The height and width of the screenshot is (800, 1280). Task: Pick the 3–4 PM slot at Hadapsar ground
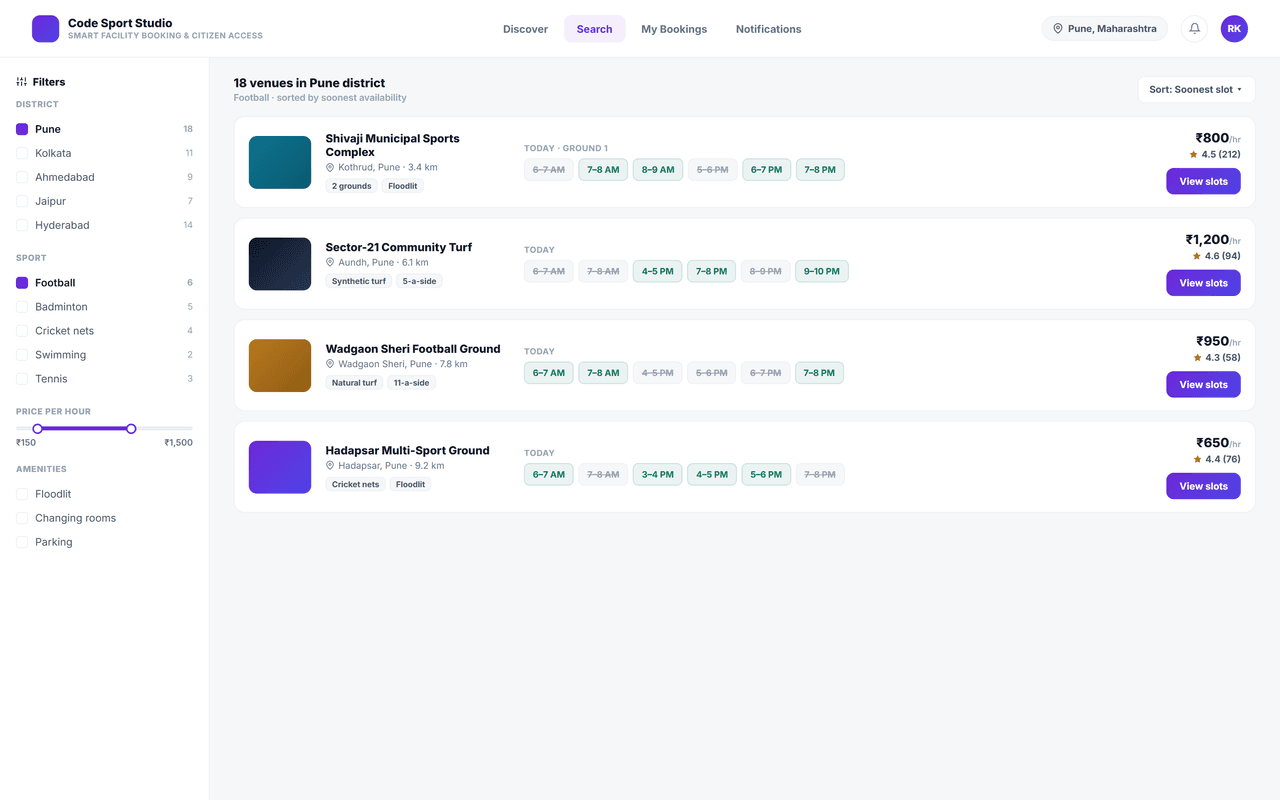pos(658,474)
